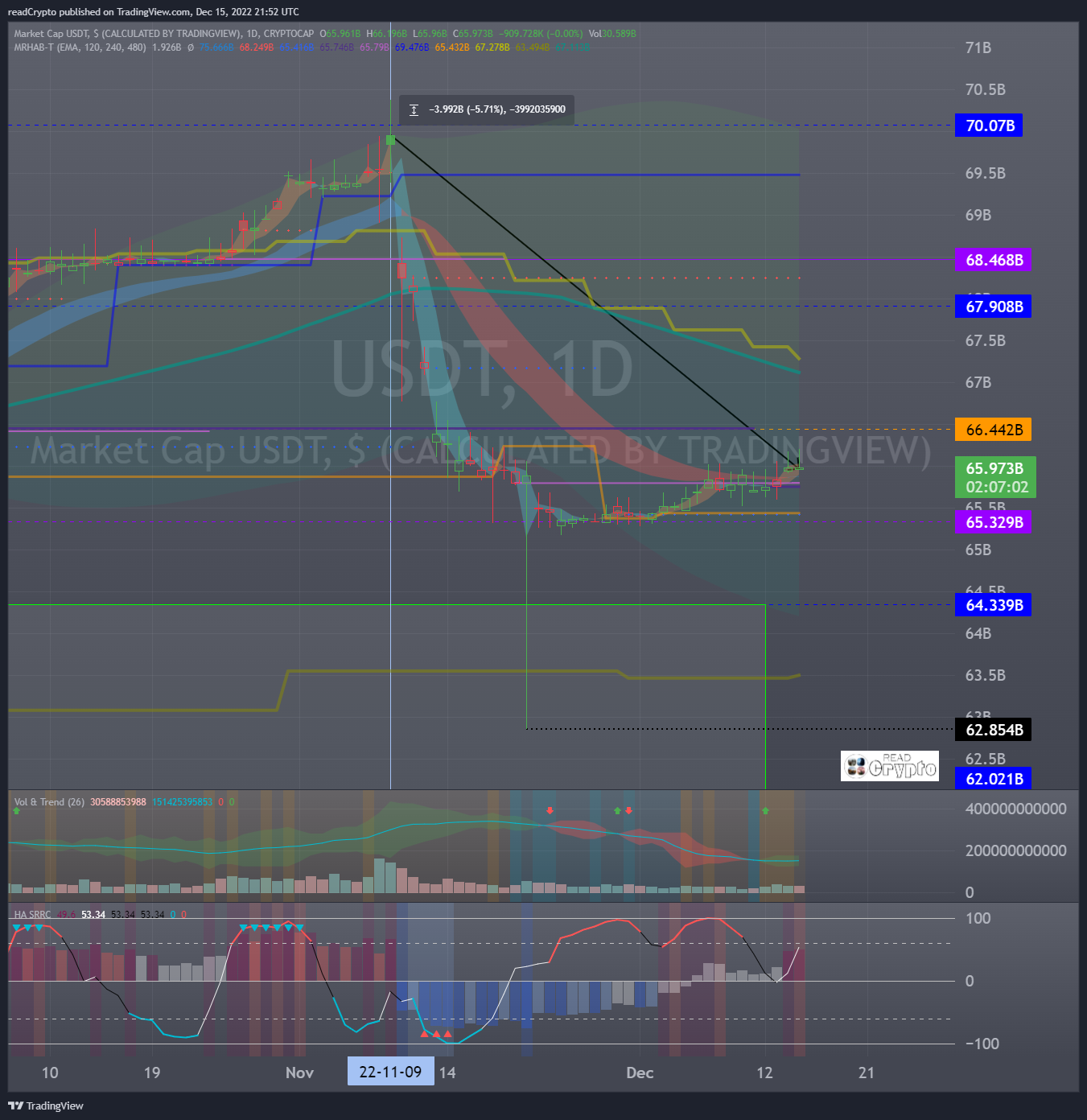
Task: Click the TradingView logo at bottom left
Action: click(46, 1106)
